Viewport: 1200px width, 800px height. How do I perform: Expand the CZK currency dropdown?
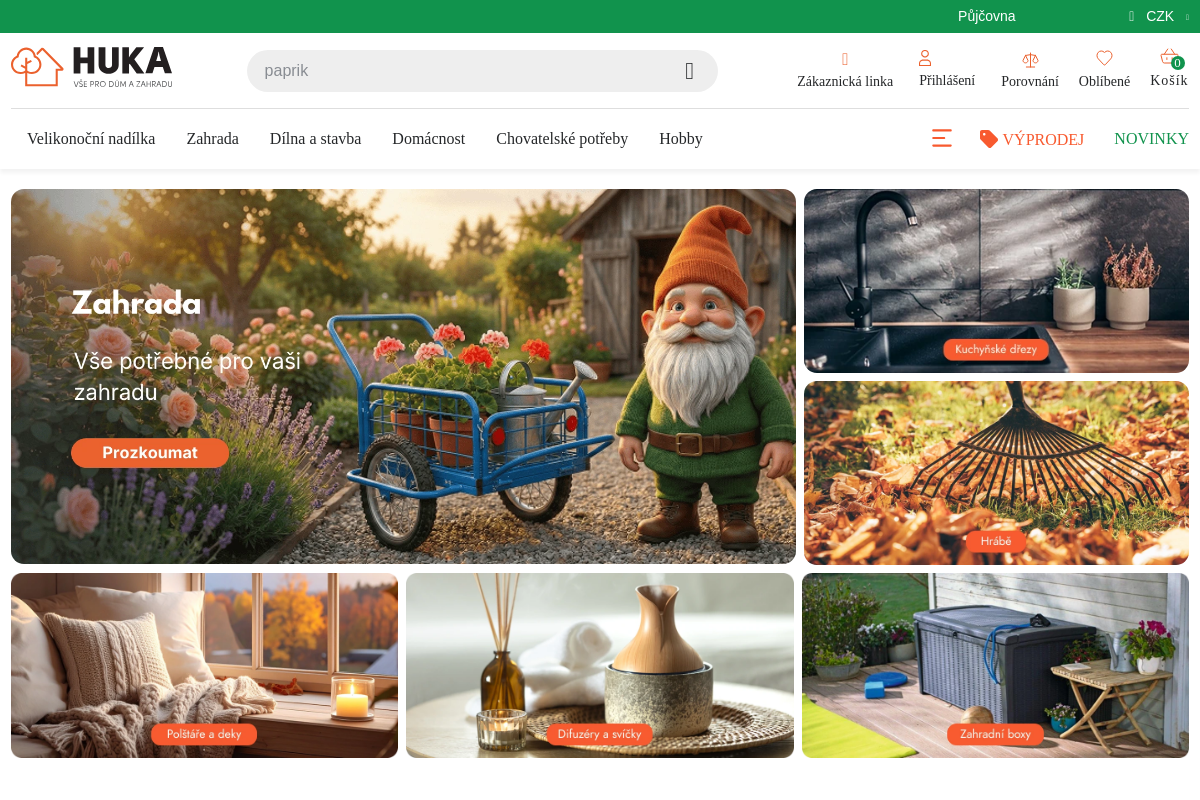[1160, 16]
